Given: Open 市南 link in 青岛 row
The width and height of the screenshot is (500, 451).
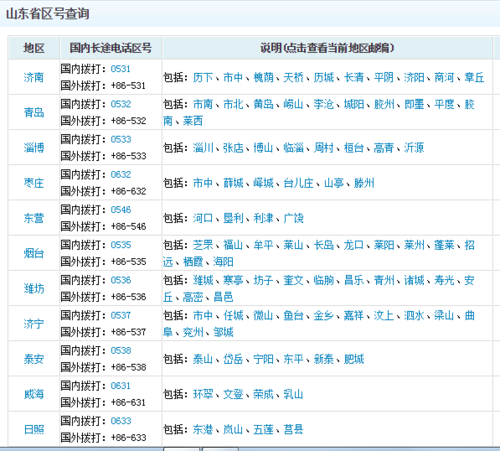Looking at the screenshot, I should click(x=203, y=104).
